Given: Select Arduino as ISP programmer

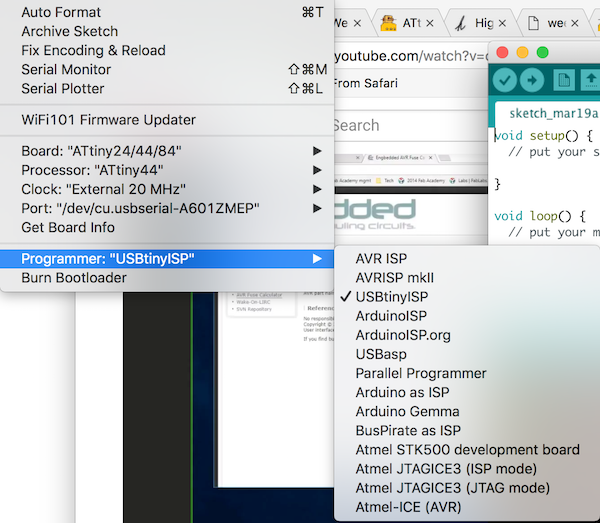Looking at the screenshot, I should tap(467, 393).
